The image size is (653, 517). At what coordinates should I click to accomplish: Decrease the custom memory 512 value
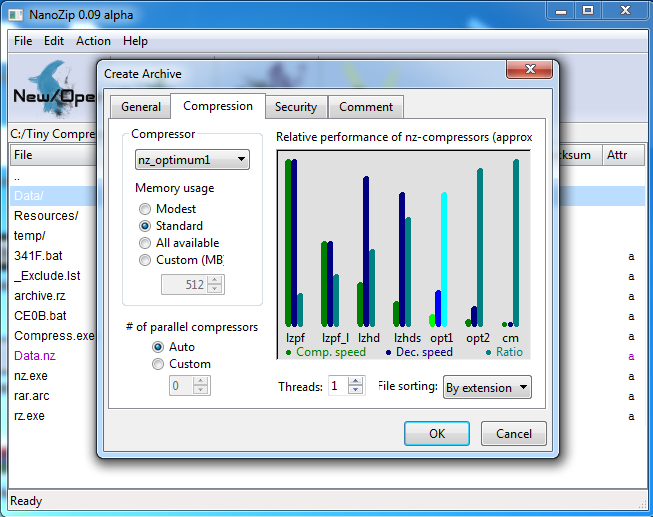click(214, 289)
